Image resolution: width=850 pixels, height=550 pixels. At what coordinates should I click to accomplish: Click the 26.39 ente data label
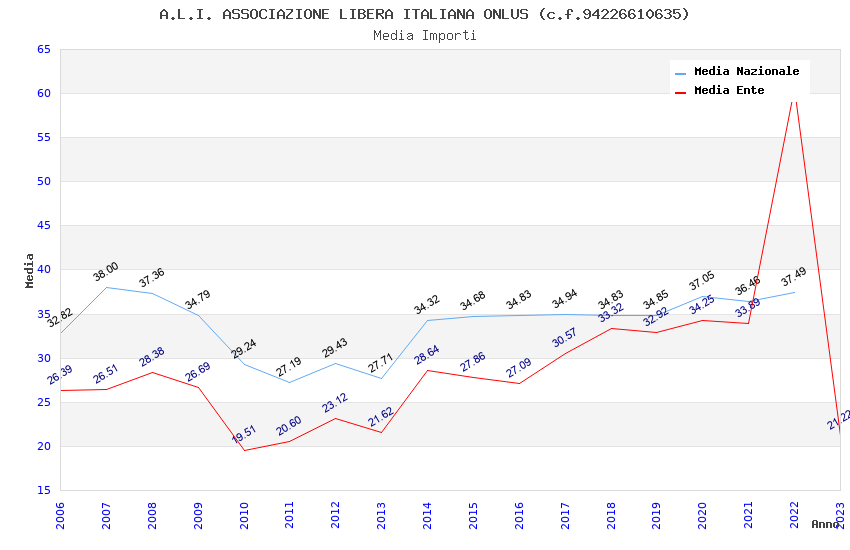[x=60, y=375]
